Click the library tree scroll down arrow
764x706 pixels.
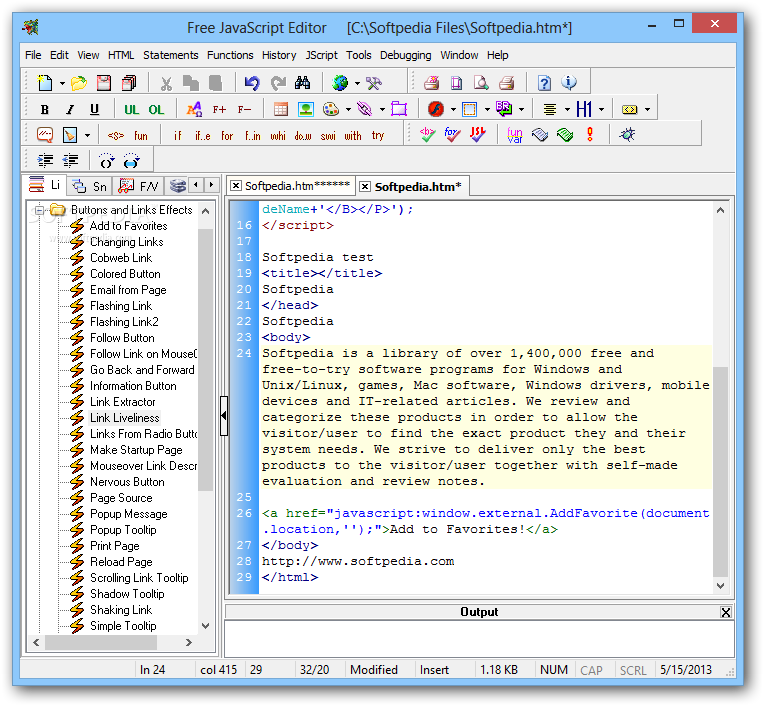(206, 626)
